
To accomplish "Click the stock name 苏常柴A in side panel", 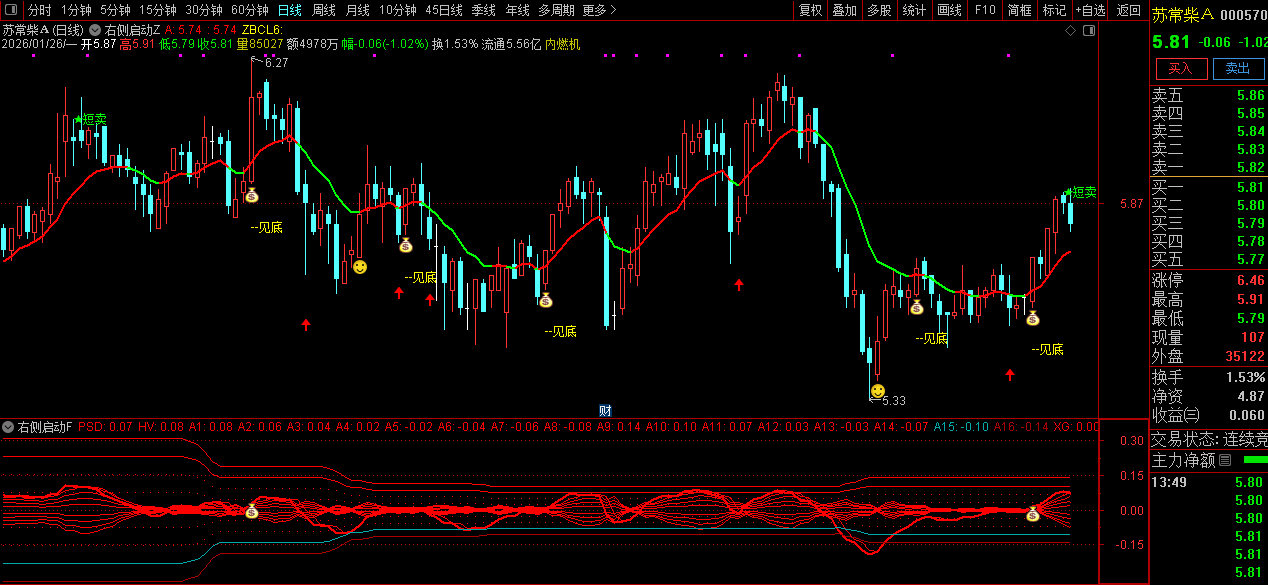I will point(1183,14).
